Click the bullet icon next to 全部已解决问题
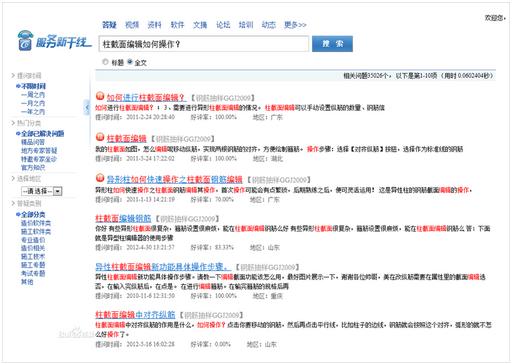Viewport: 513px width, 364px height. (18, 134)
